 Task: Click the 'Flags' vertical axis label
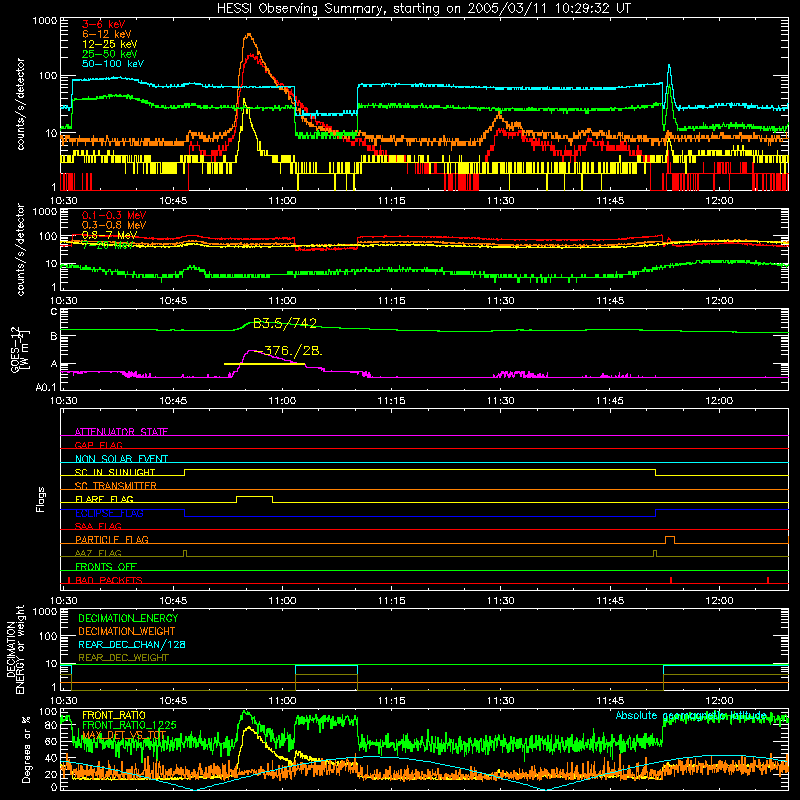41,499
